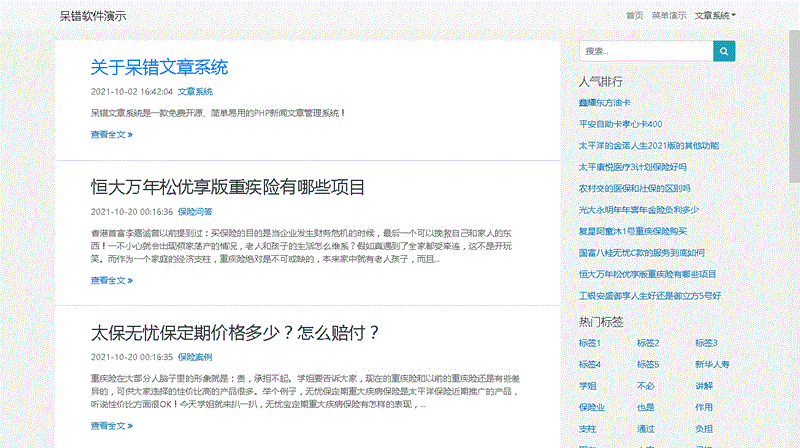Focus the 搜索 input field

645,51
